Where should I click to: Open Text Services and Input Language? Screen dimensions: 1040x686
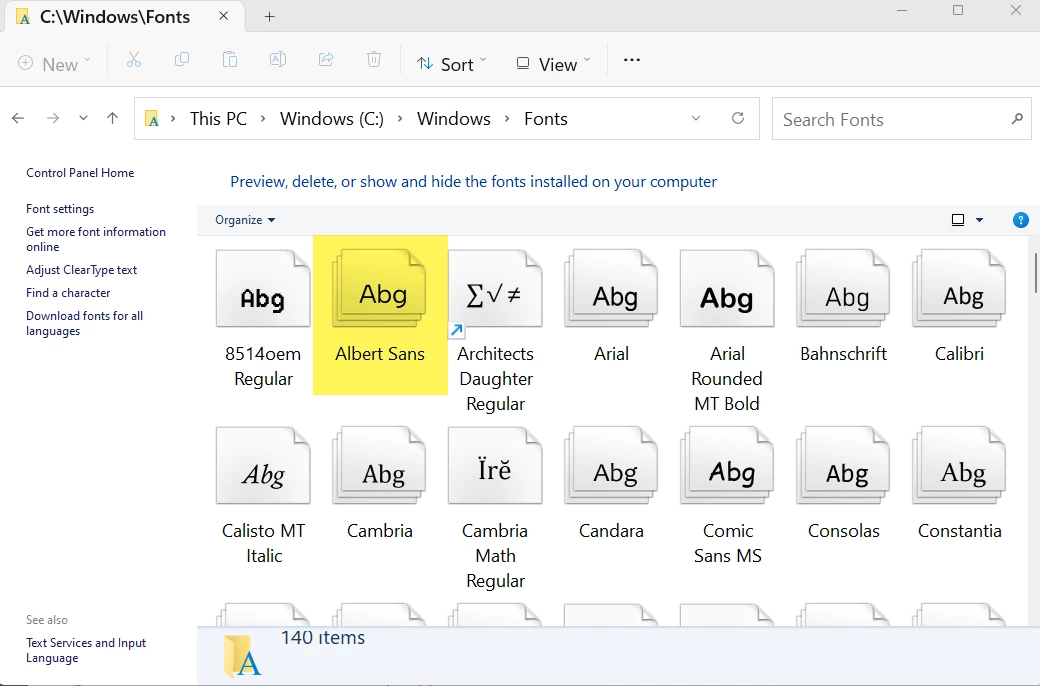coord(86,650)
